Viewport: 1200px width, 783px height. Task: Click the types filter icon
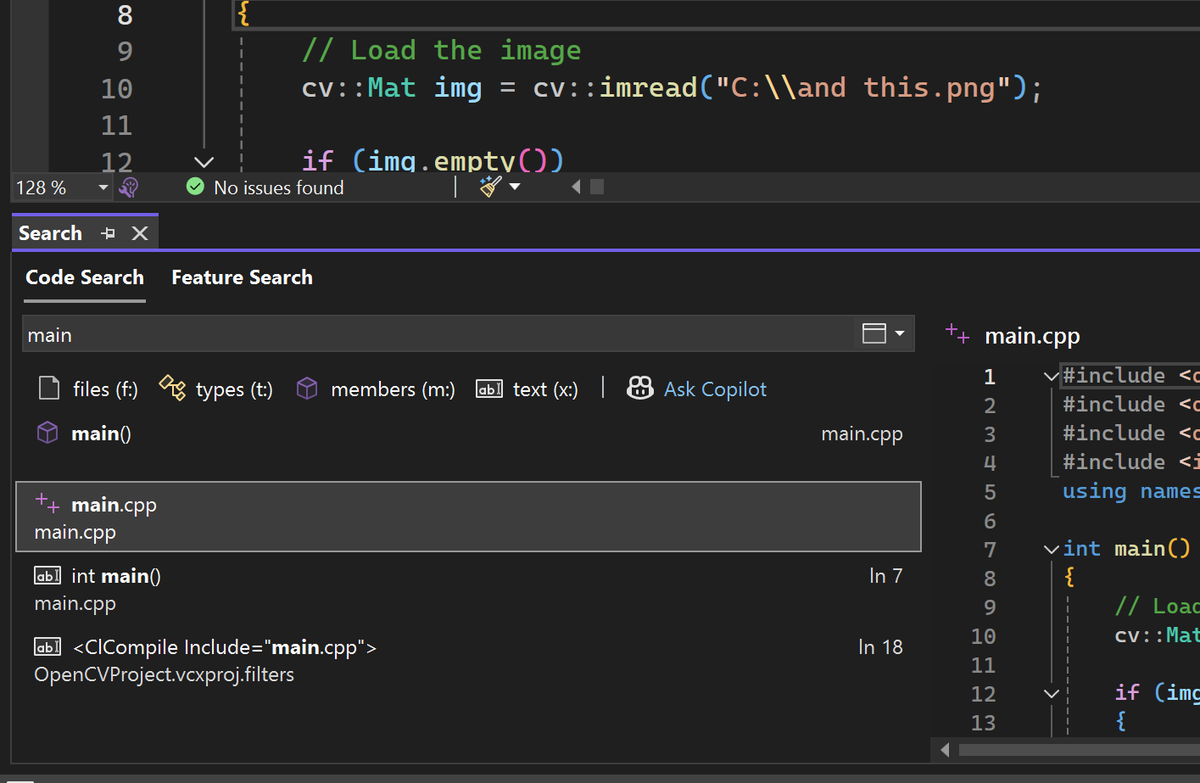pos(173,389)
